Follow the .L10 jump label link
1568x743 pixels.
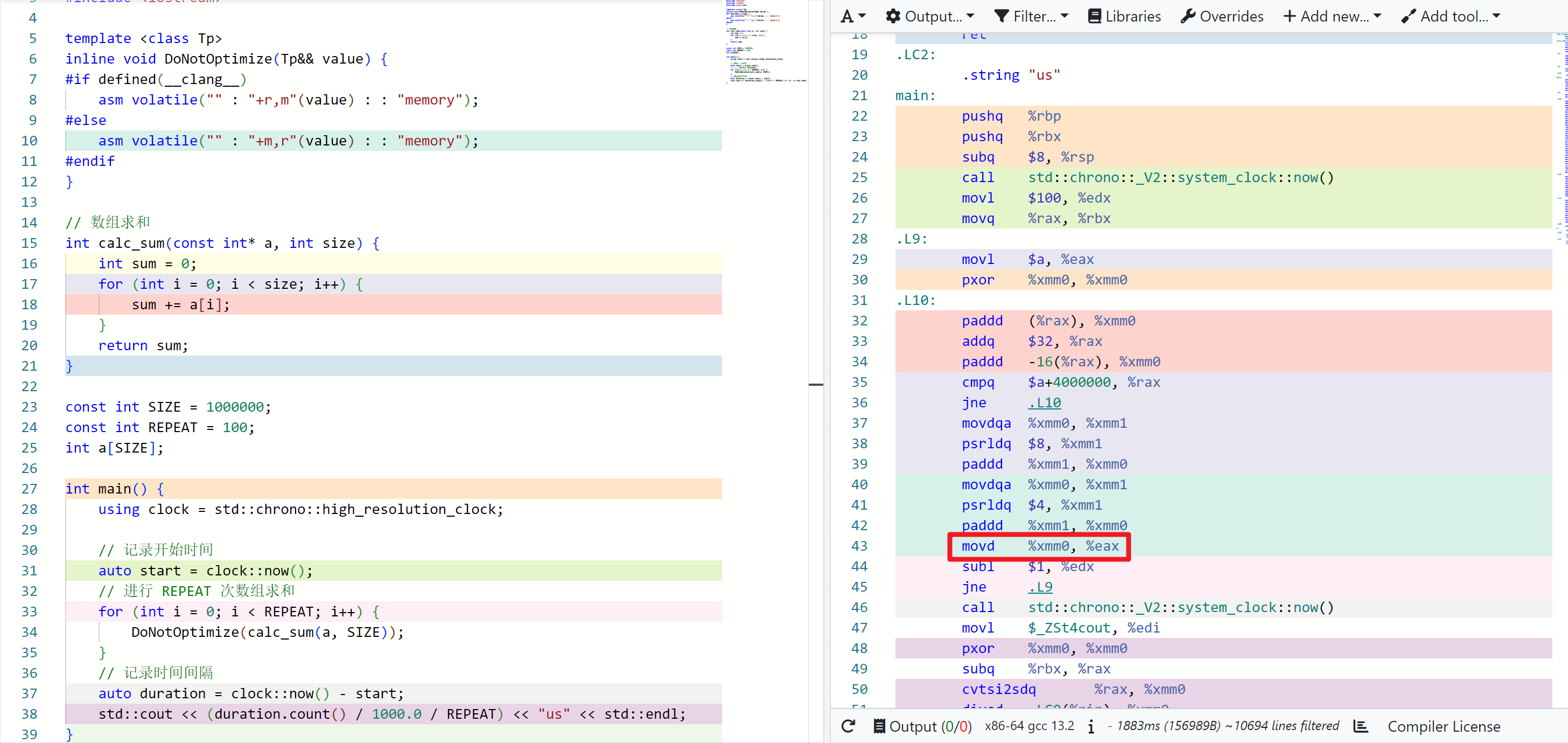click(x=1044, y=402)
